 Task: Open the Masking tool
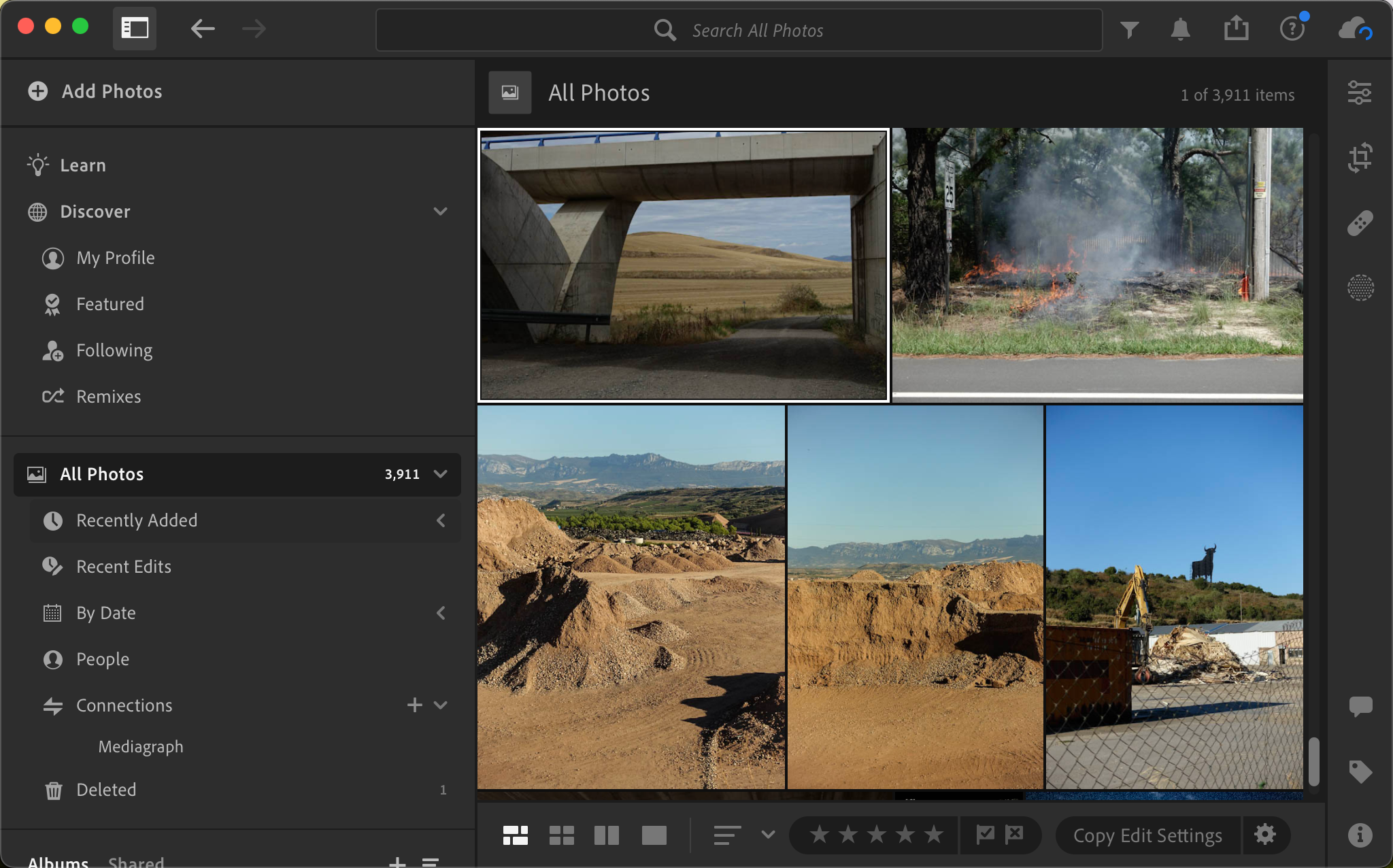1359,288
